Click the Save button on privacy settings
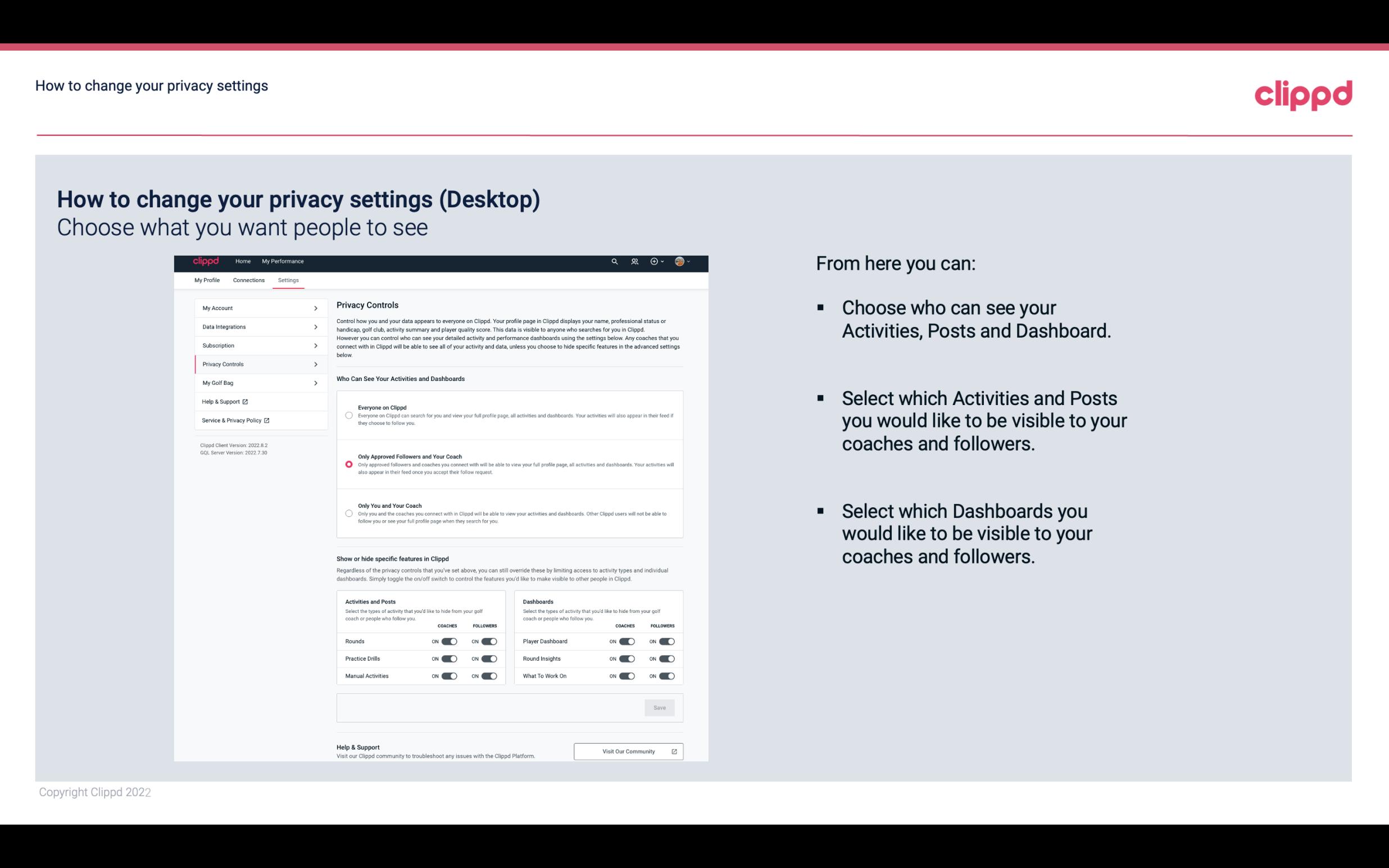 660,707
